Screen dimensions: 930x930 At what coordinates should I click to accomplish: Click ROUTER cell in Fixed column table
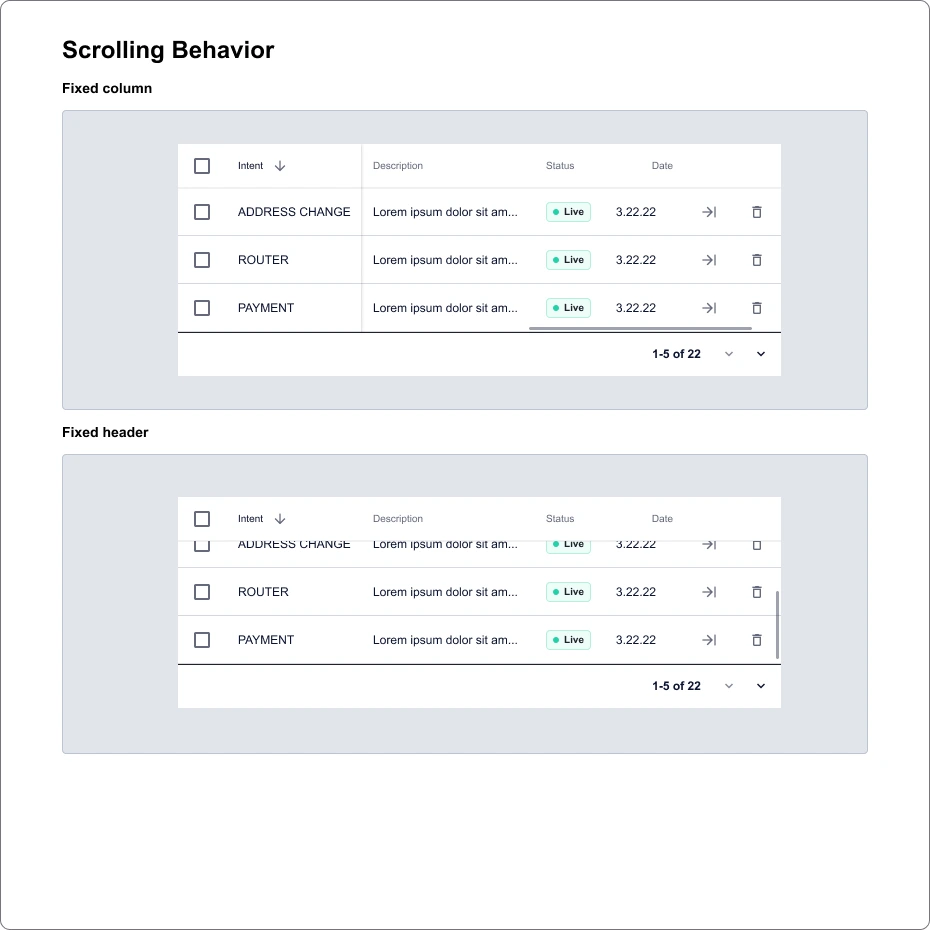(263, 260)
